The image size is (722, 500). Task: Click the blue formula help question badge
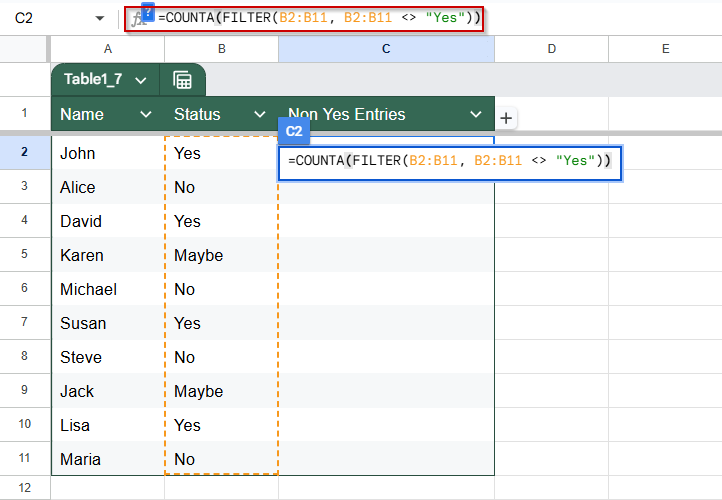coord(148,11)
